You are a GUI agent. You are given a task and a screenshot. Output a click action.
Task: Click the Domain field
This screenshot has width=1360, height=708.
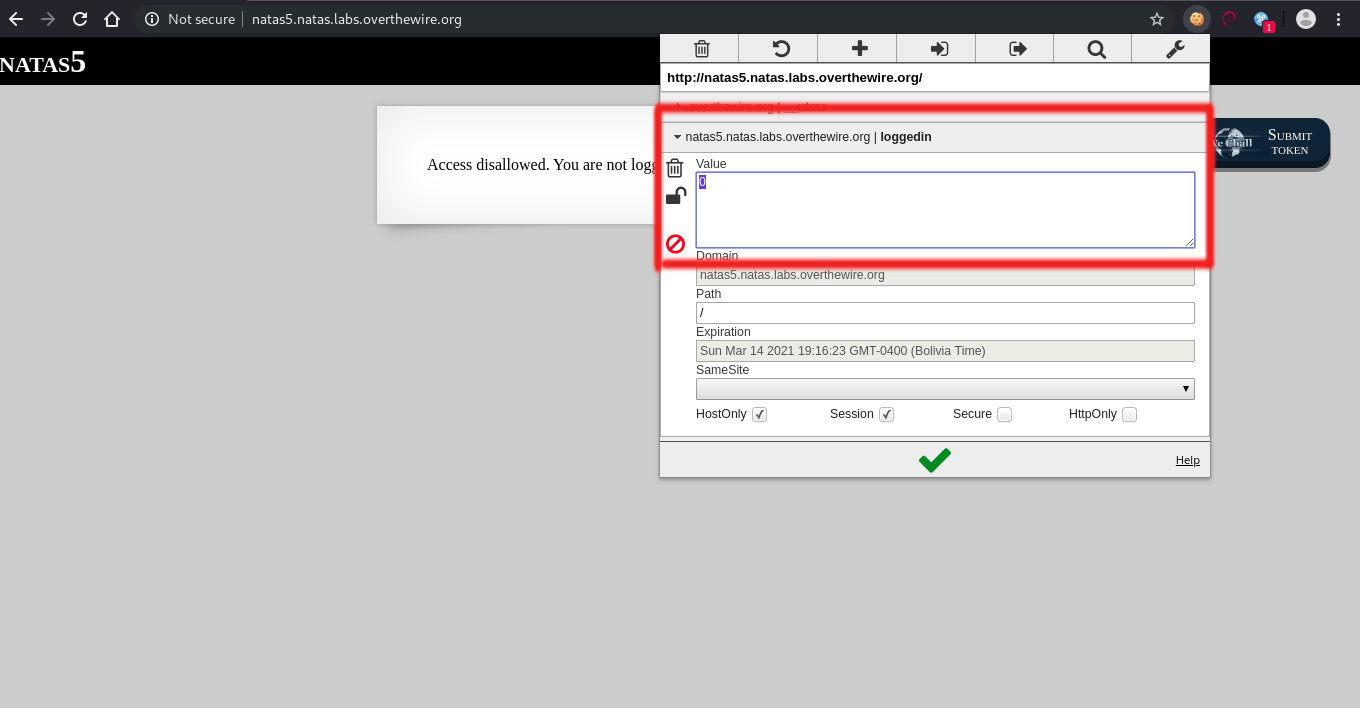click(945, 275)
